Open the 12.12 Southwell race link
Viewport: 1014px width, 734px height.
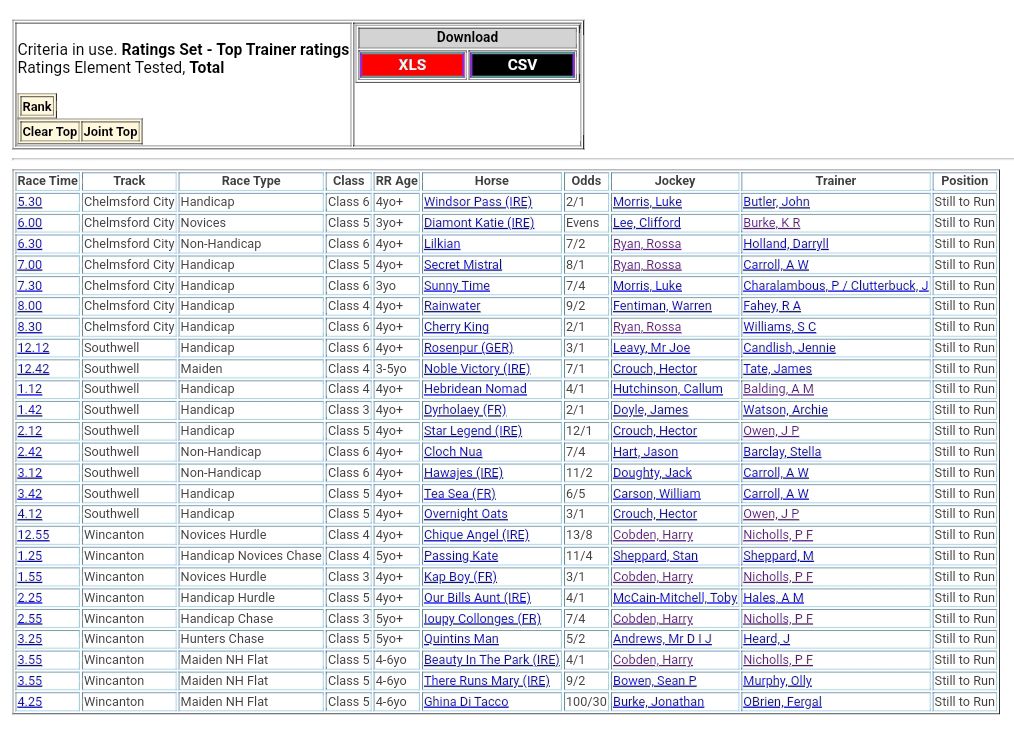point(33,348)
